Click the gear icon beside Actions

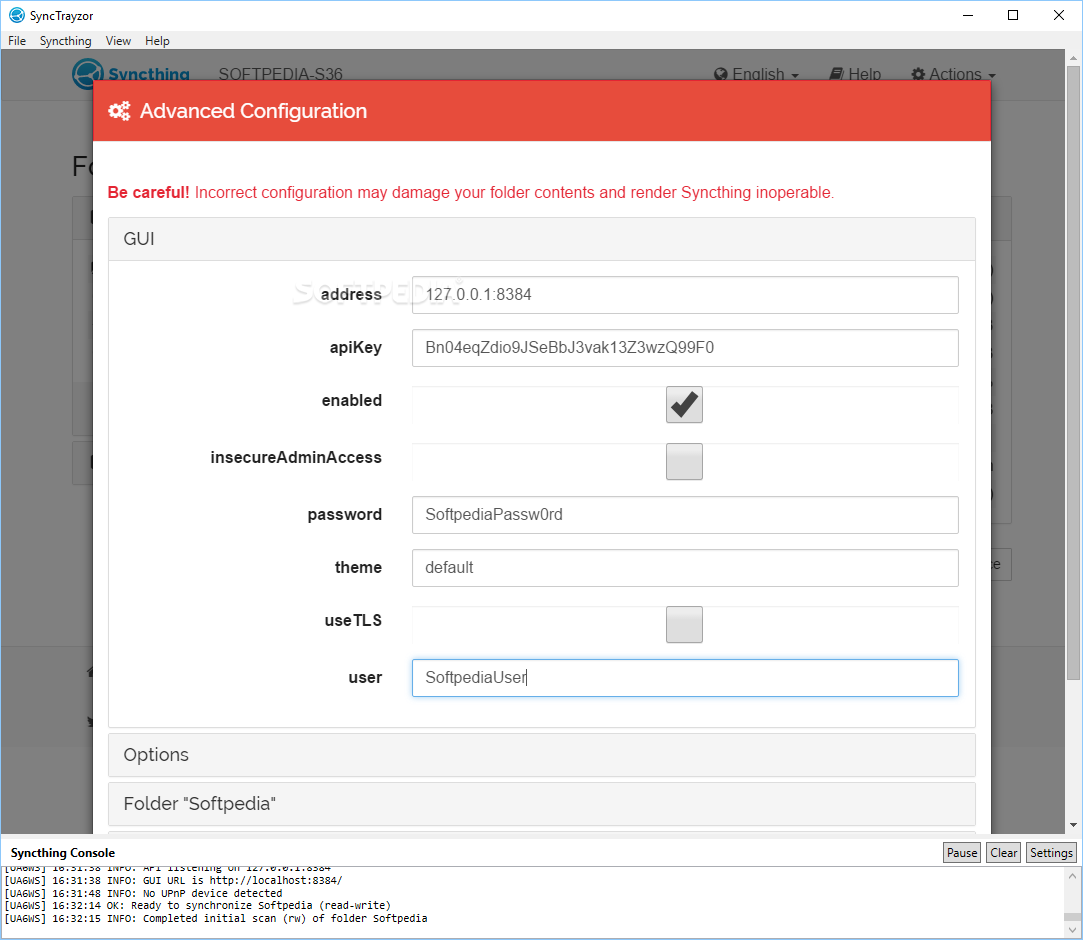tap(918, 74)
